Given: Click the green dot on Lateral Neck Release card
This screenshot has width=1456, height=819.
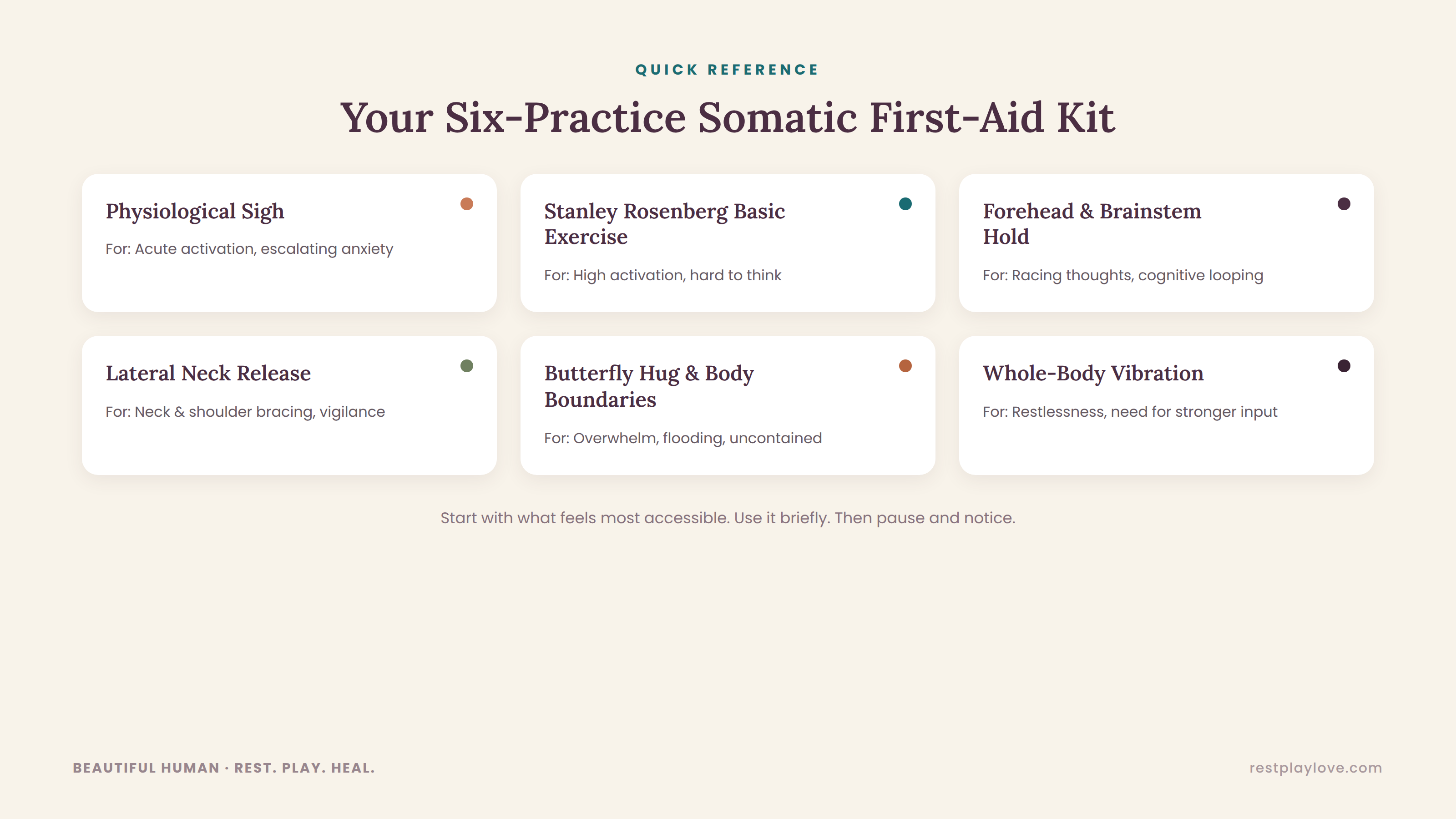Looking at the screenshot, I should coord(466,366).
